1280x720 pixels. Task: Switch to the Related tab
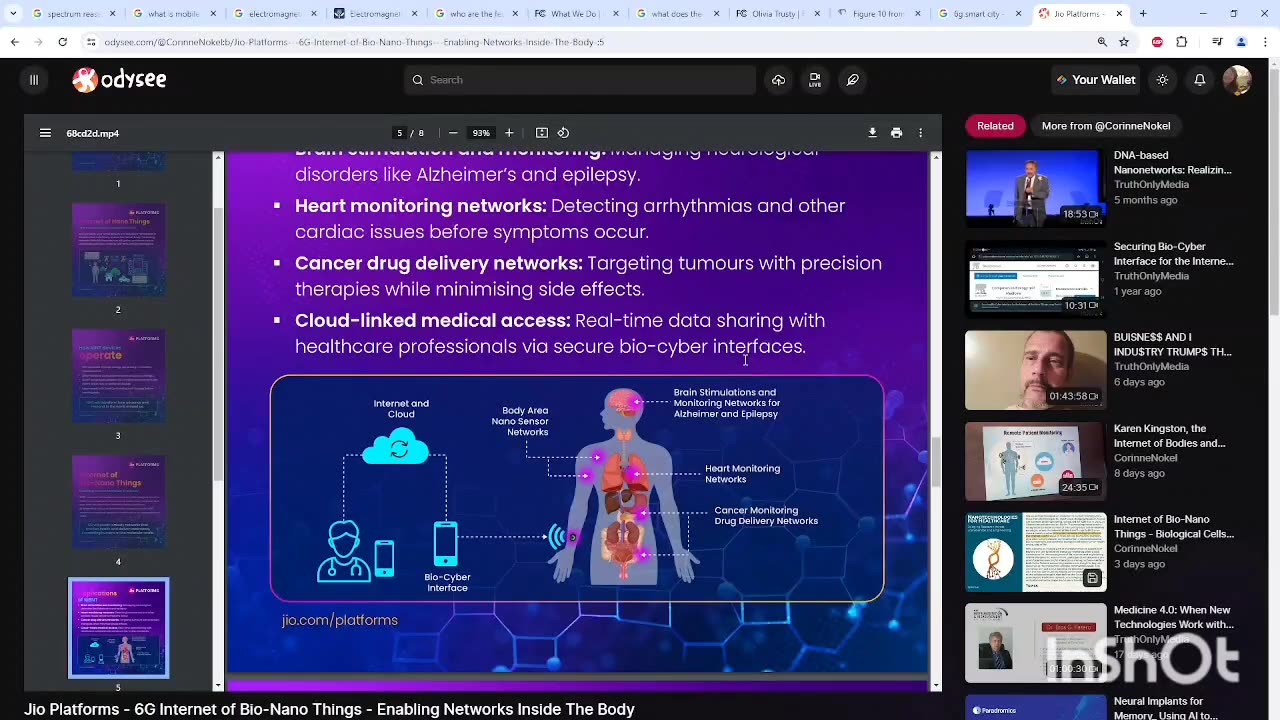995,126
